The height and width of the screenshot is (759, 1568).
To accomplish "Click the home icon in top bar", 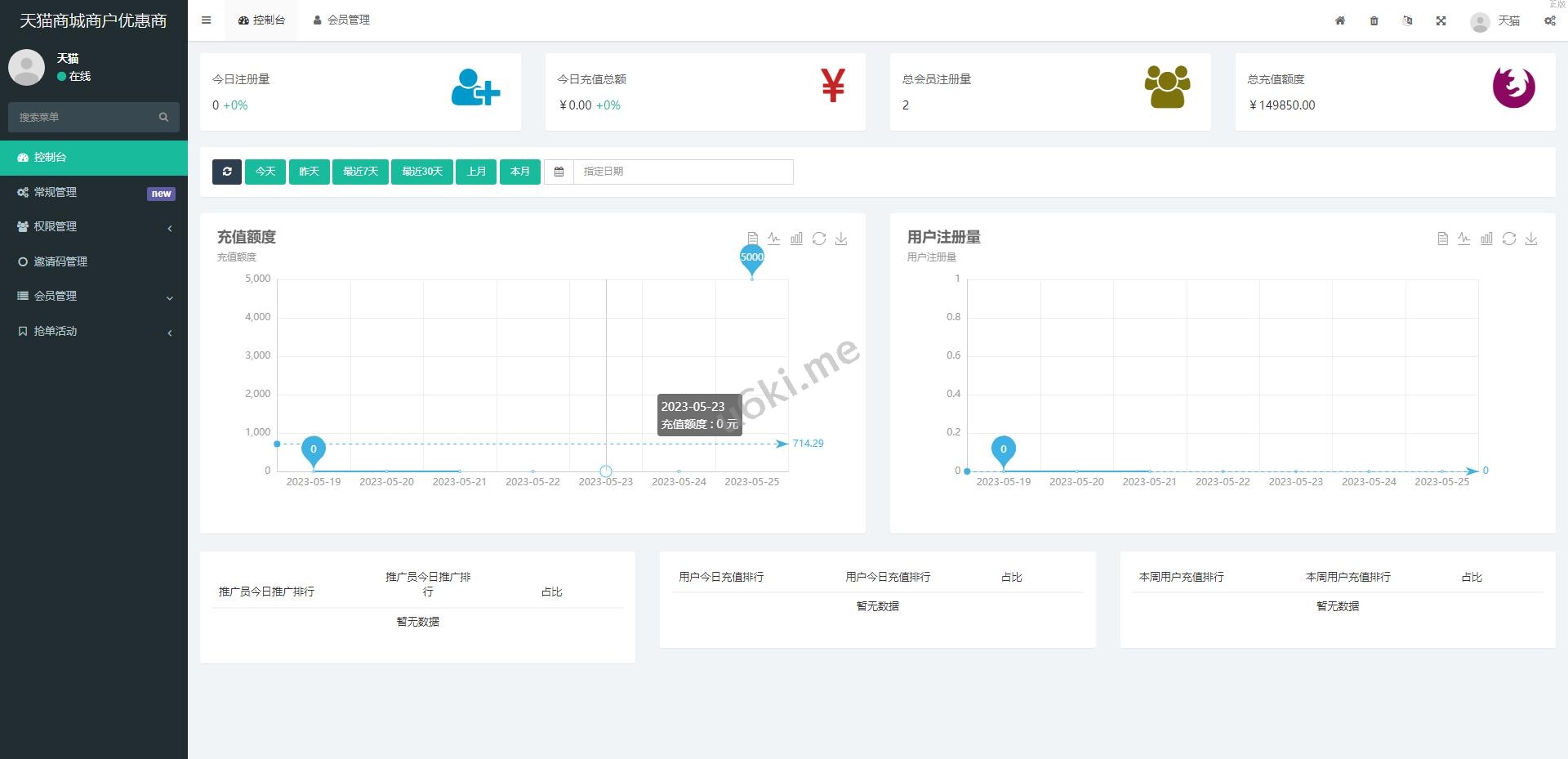I will click(1340, 20).
